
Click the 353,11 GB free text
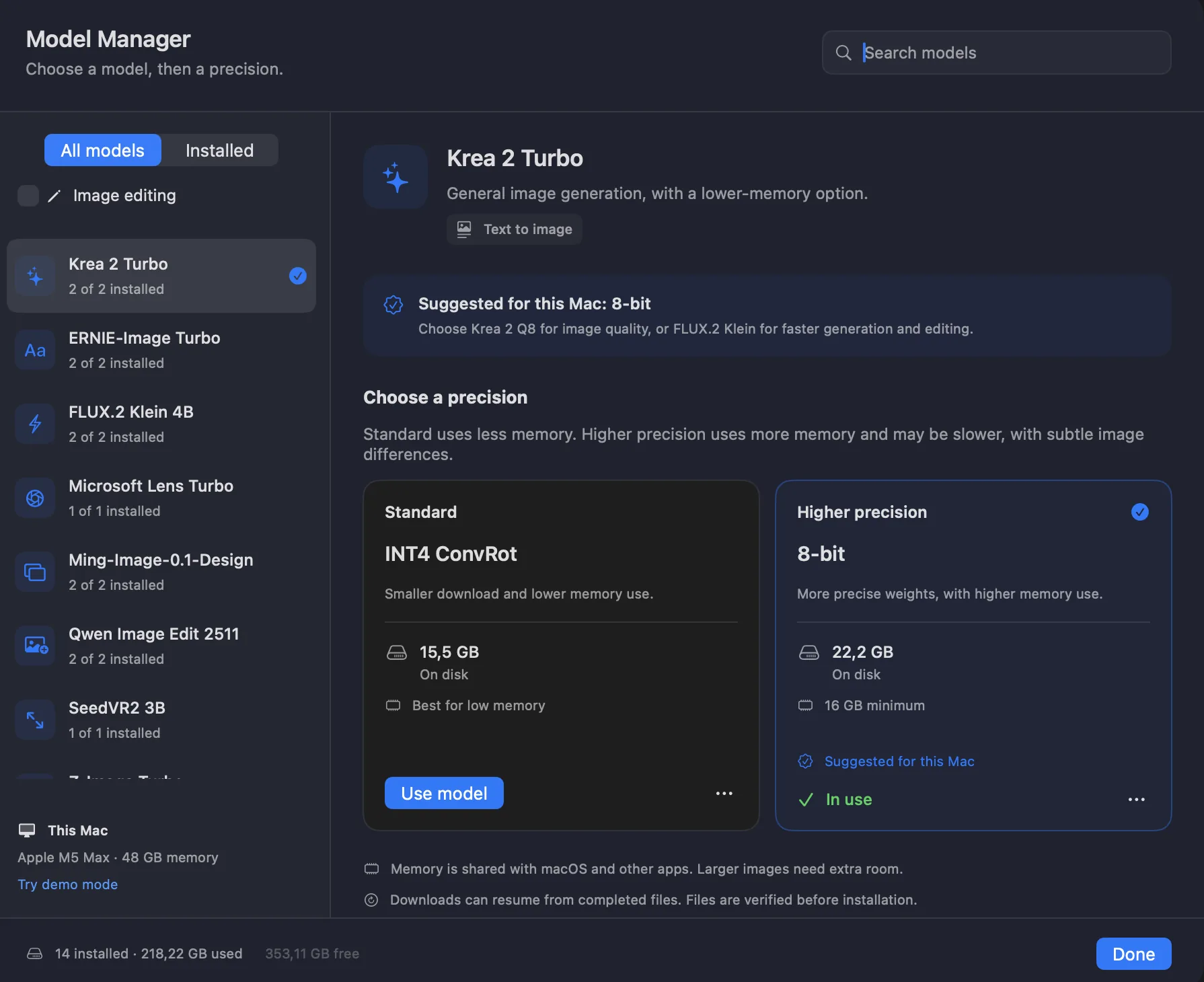coord(312,954)
